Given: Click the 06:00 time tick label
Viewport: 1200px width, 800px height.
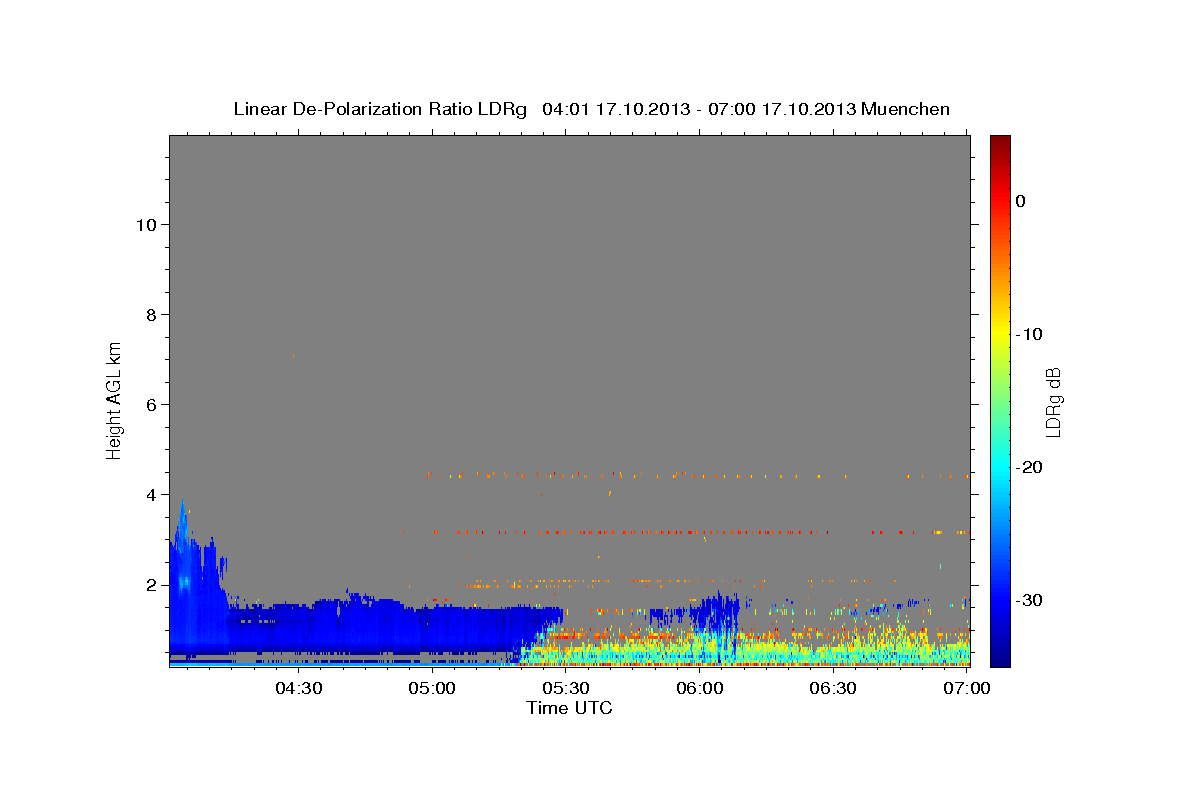Looking at the screenshot, I should (x=700, y=688).
